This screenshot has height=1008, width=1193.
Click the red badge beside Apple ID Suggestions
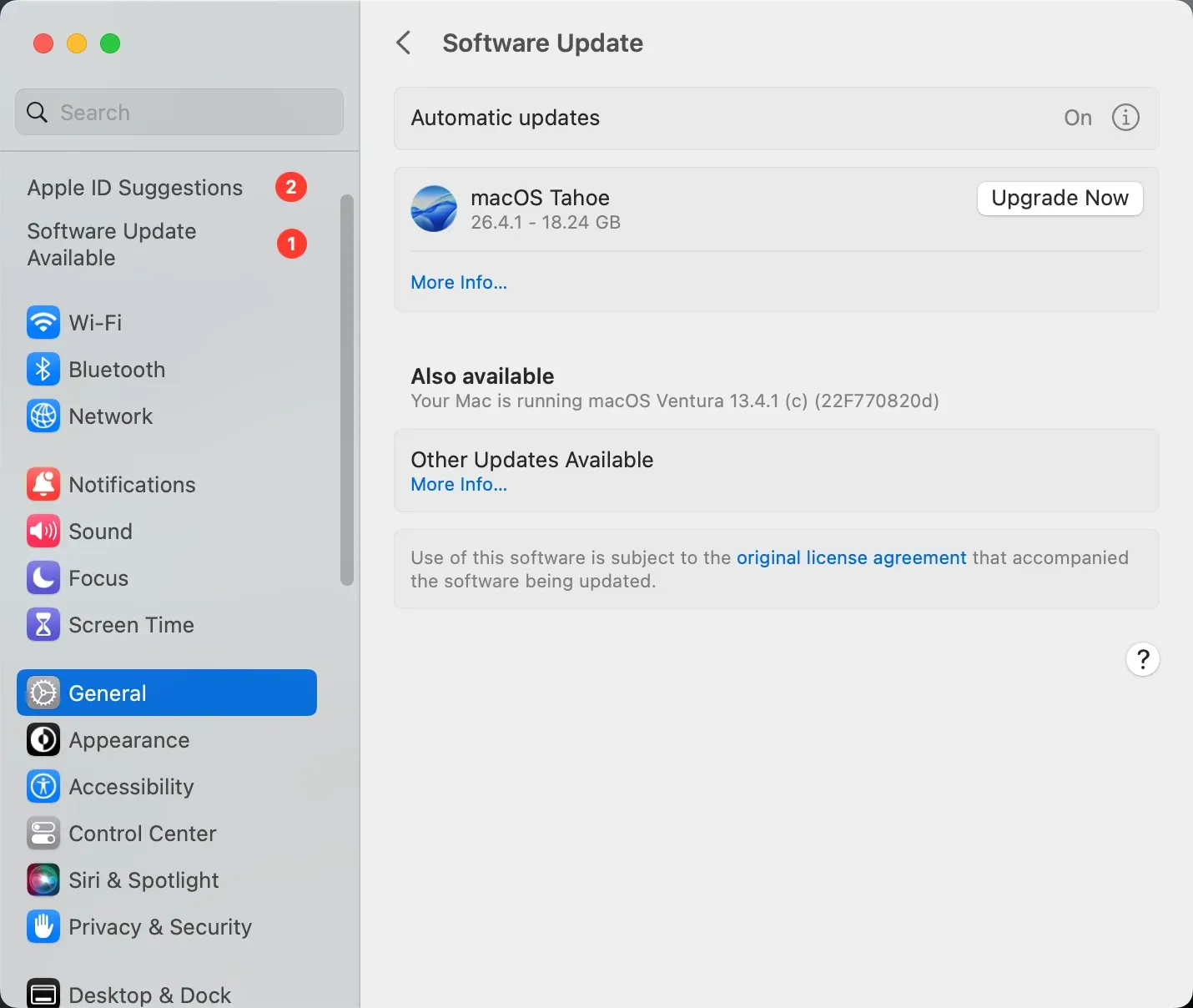[291, 187]
